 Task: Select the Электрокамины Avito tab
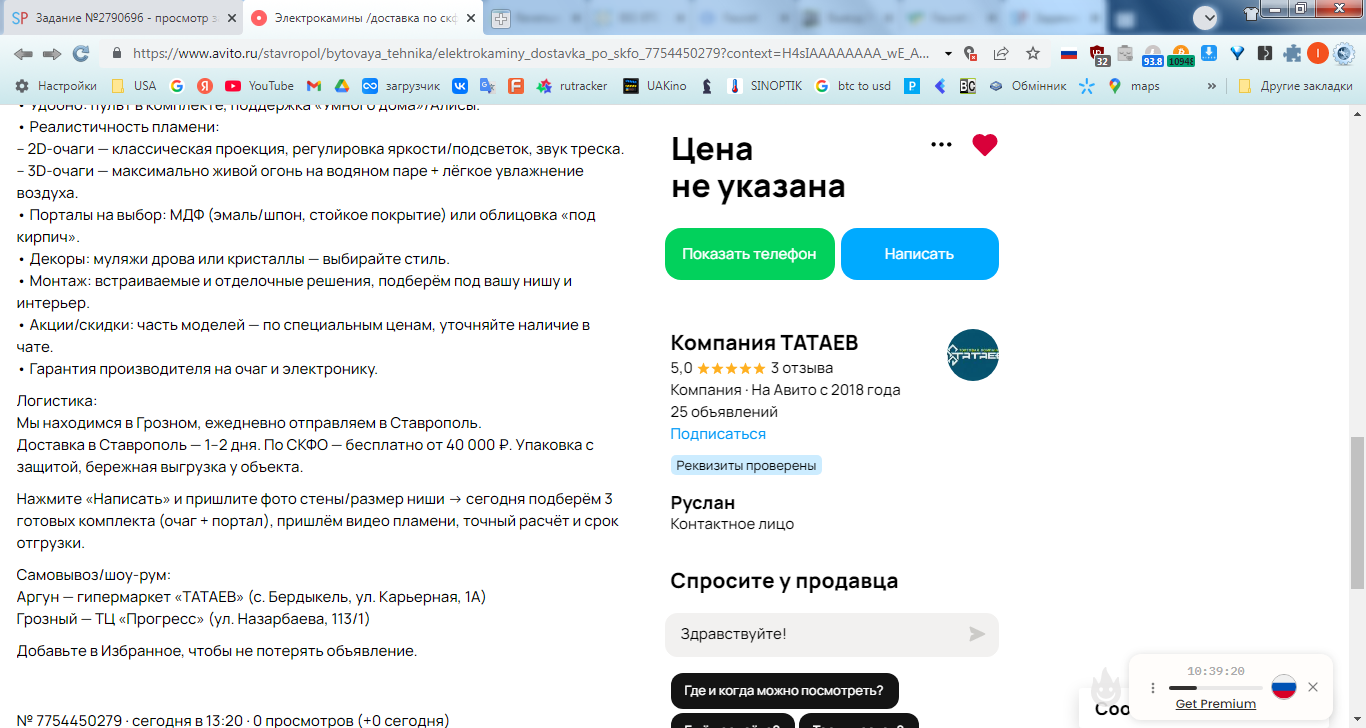pos(364,18)
